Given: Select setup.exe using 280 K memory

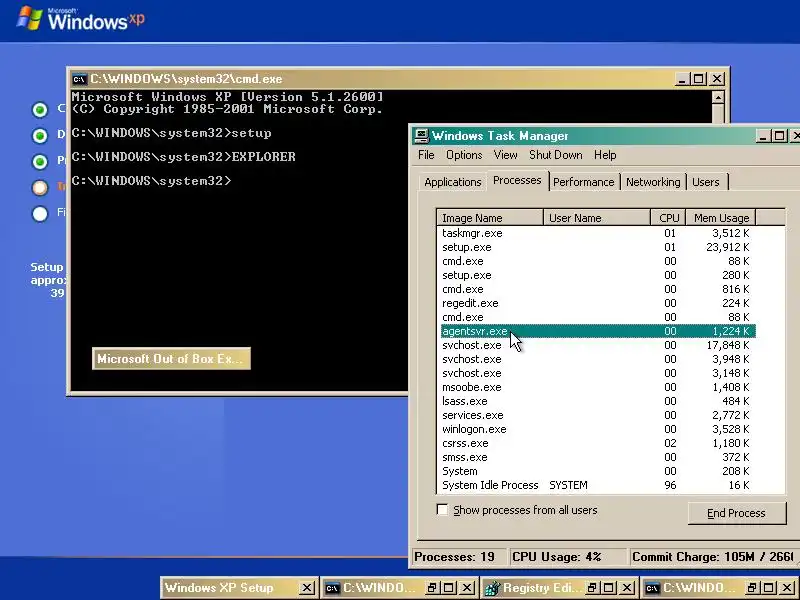Looking at the screenshot, I should [x=596, y=275].
